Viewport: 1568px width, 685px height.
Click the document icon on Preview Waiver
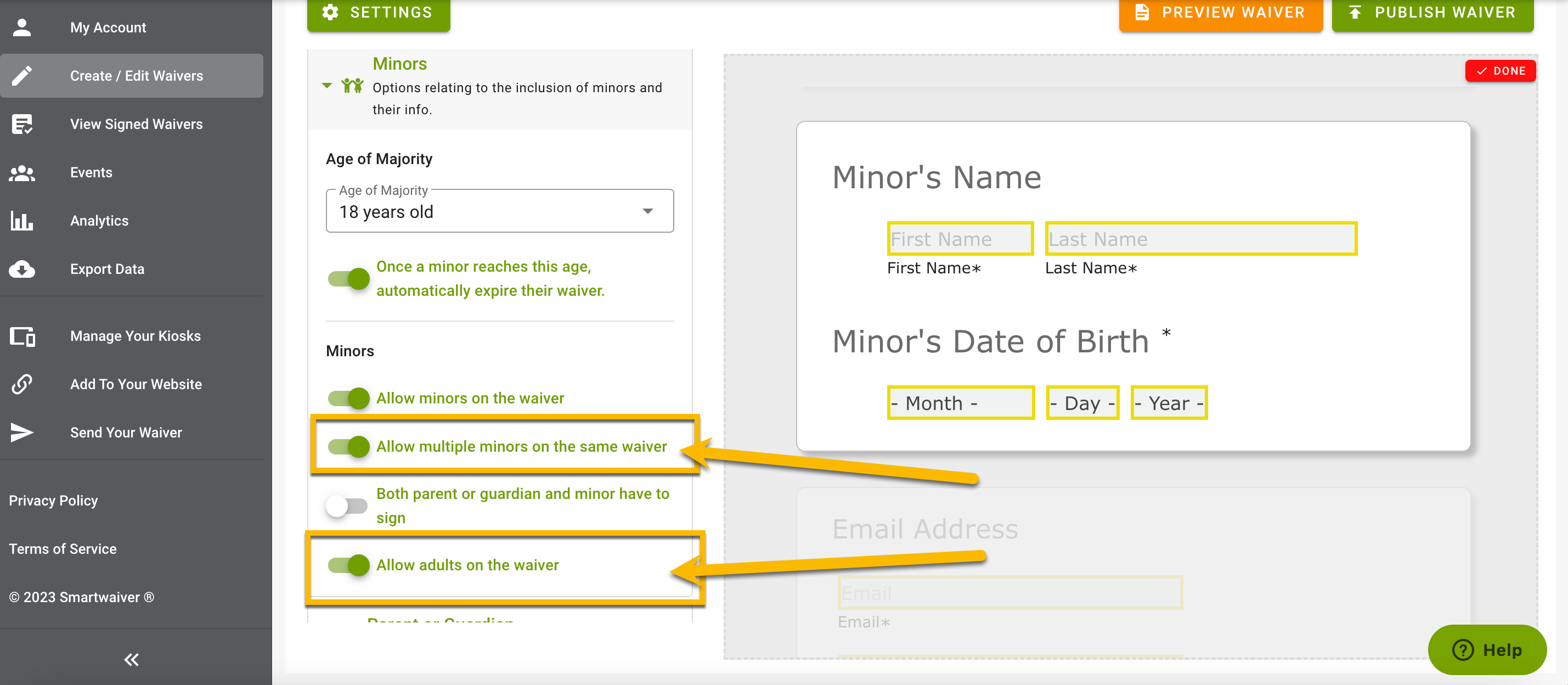point(1142,12)
